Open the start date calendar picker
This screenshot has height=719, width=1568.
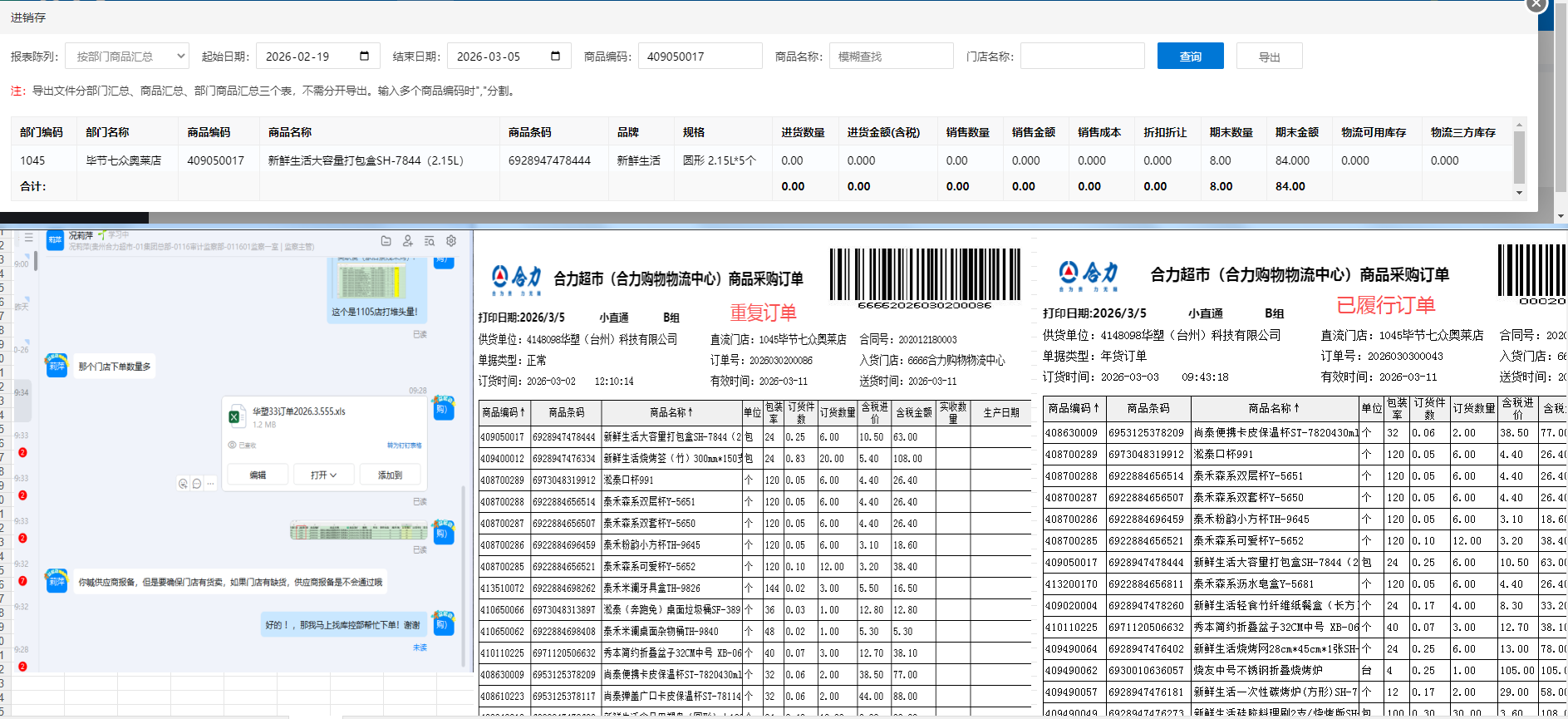coord(364,57)
